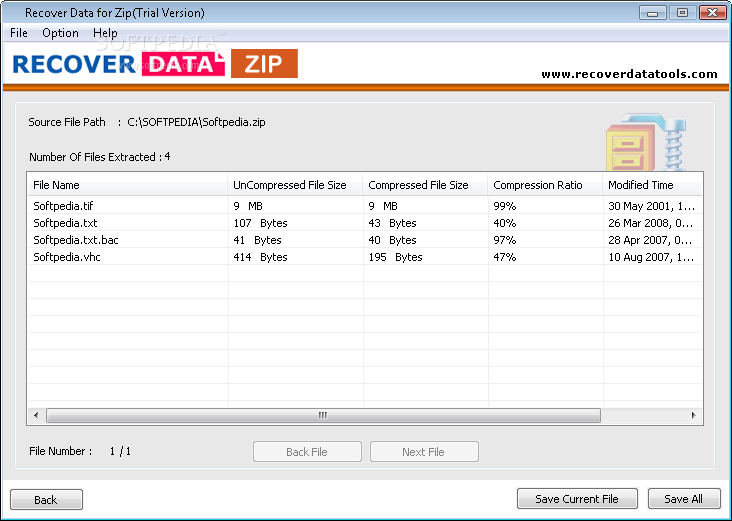Close the Recover Data for Zip window
The height and width of the screenshot is (521, 732).
(x=713, y=13)
